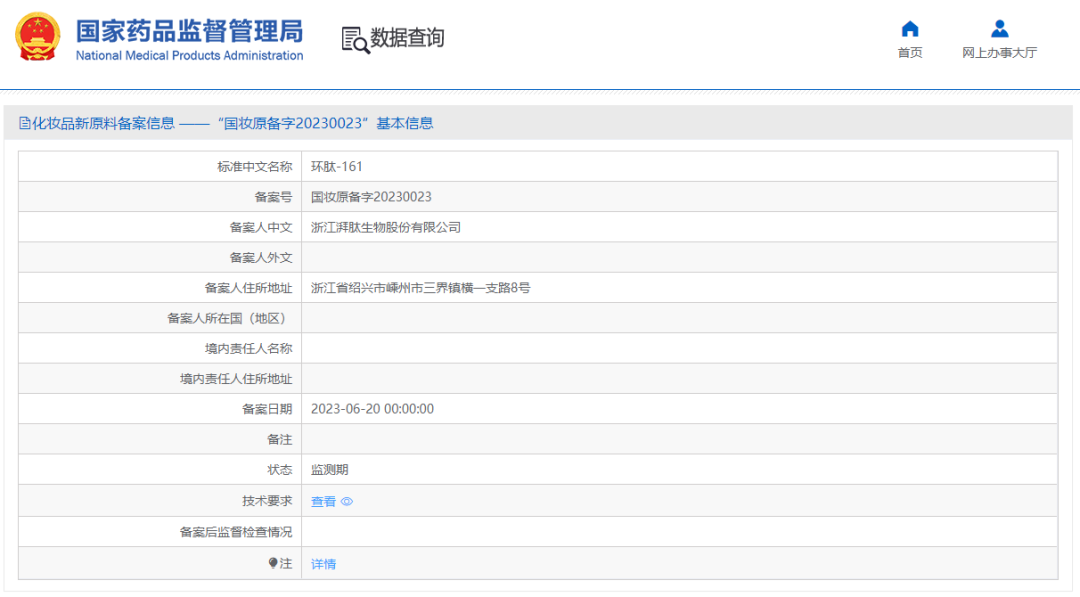
Task: Click the 备案人住所地址 label
Action: tap(249, 288)
